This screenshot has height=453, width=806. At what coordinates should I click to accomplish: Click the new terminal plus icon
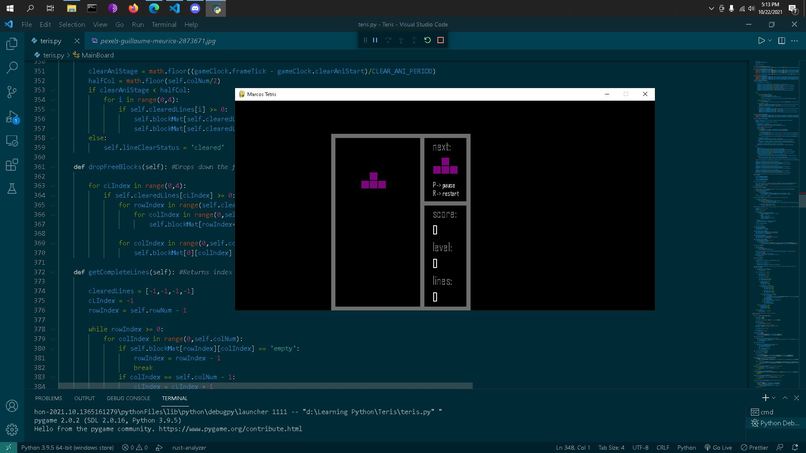(765, 397)
